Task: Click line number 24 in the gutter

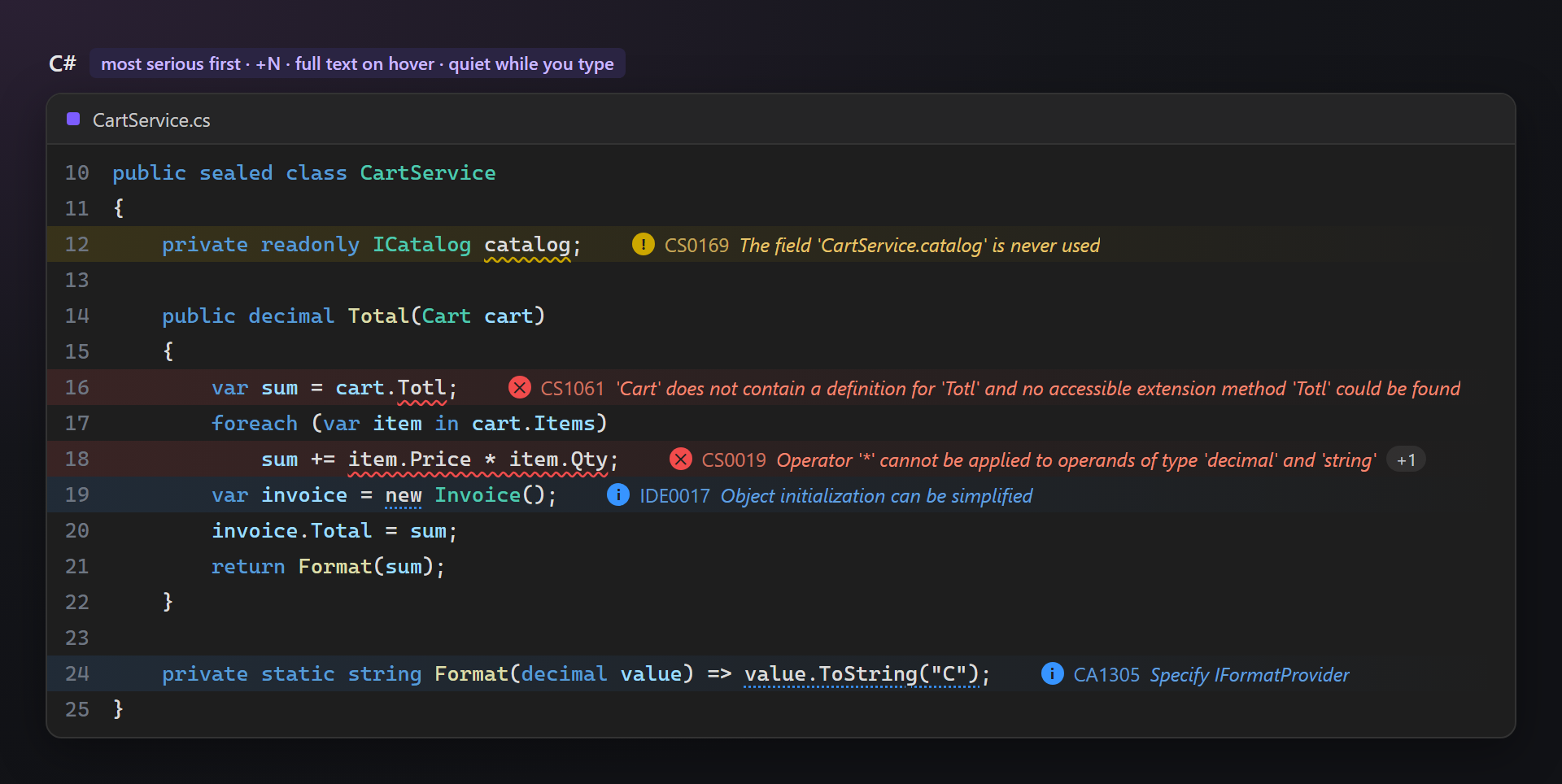Action: coord(76,673)
